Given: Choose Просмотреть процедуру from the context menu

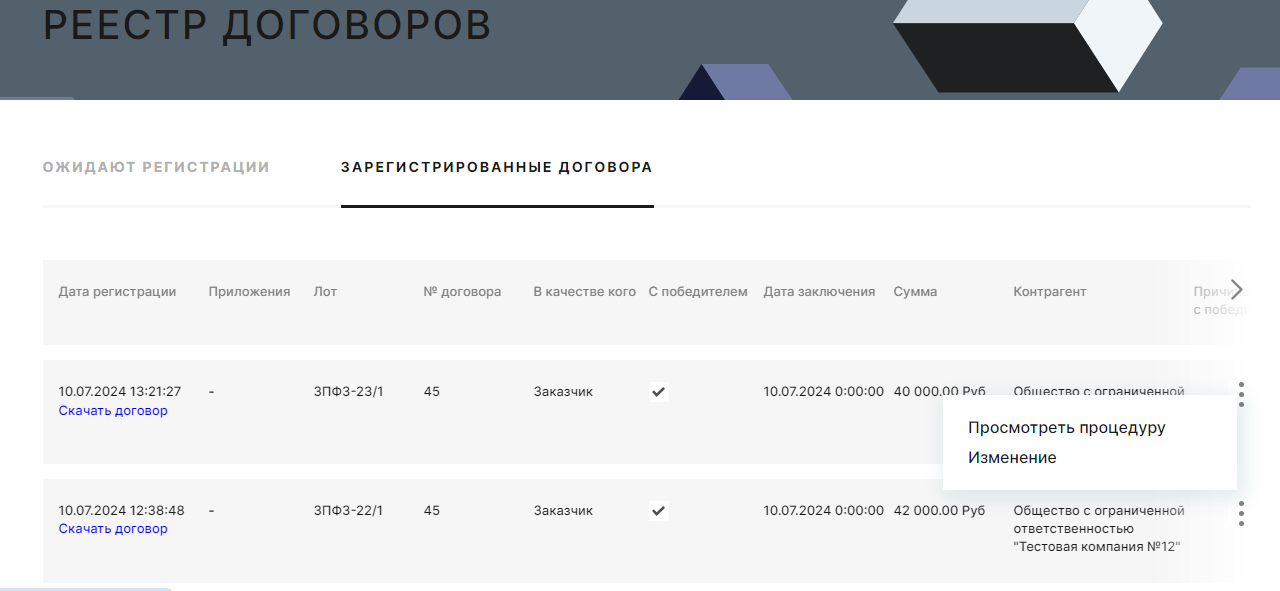Looking at the screenshot, I should pos(1066,428).
